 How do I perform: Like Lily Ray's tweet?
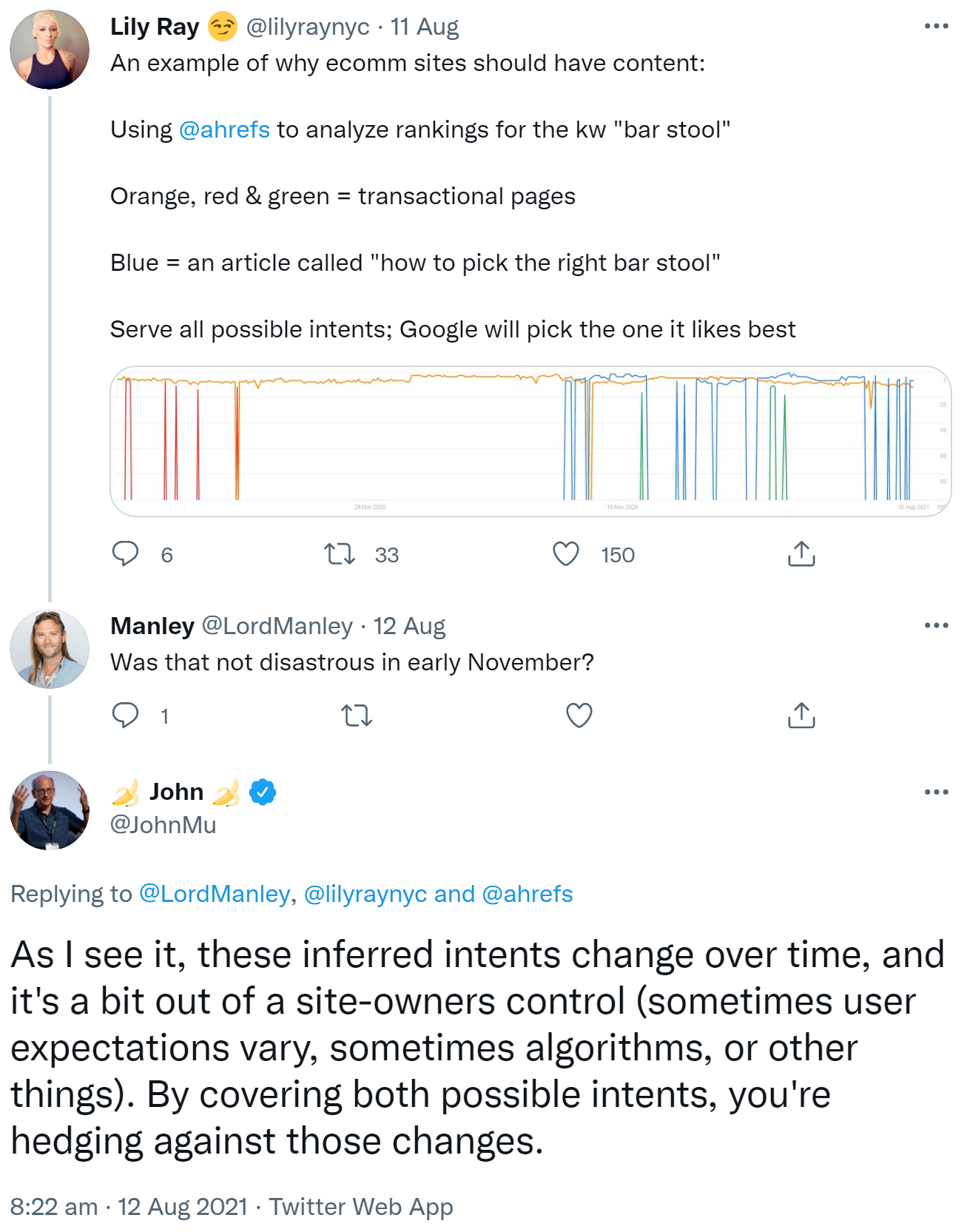566,554
